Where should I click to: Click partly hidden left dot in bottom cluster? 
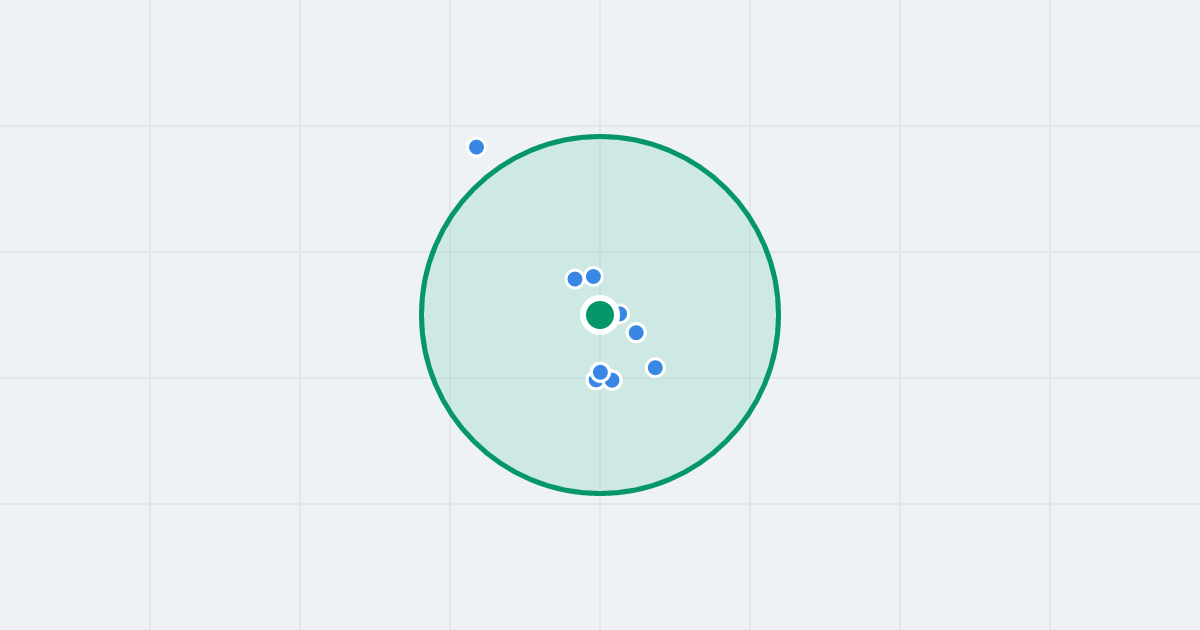click(x=591, y=382)
